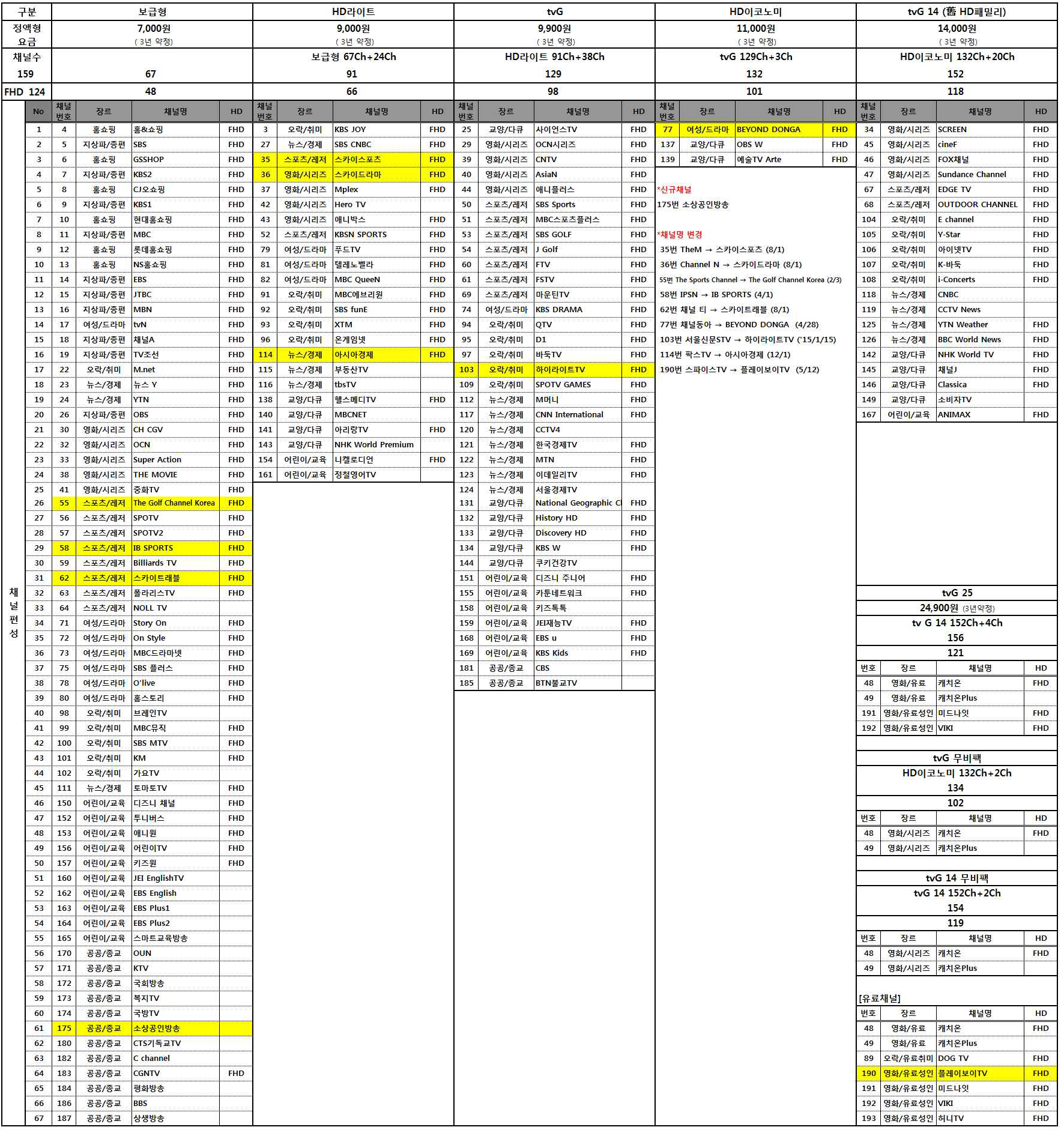Select the tvG 무비팩 section header
Viewport: 1064px width, 1148px height.
(957, 758)
